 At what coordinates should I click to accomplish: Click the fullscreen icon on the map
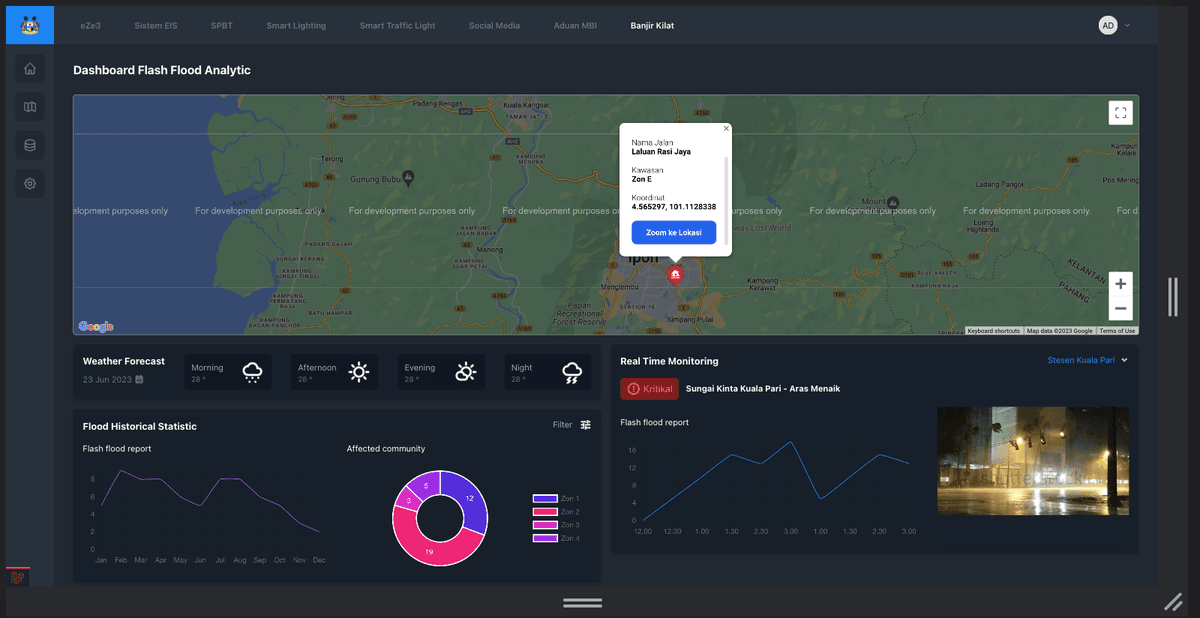tap(1120, 112)
